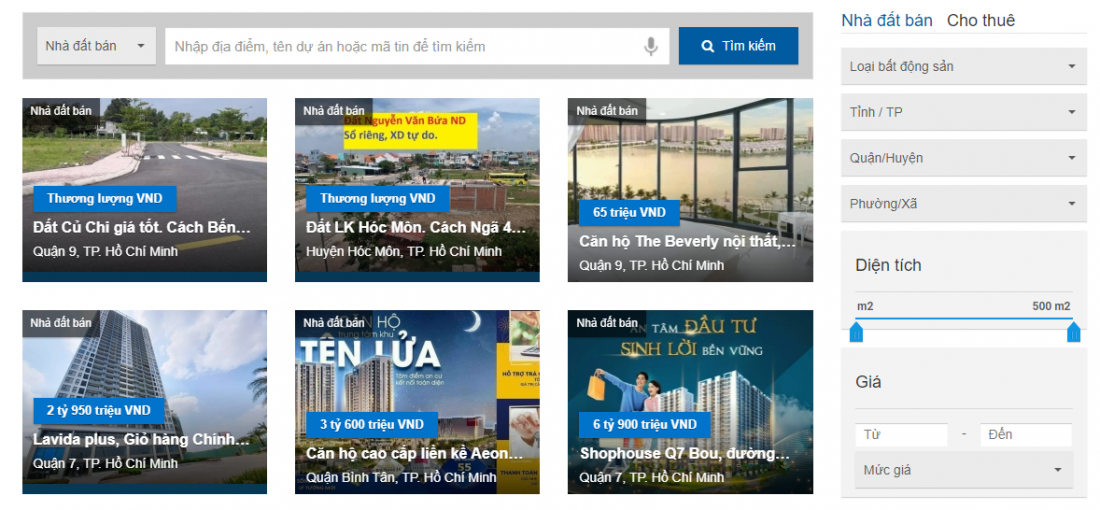Open the Shophouse Q7 Bou listing

click(685, 454)
